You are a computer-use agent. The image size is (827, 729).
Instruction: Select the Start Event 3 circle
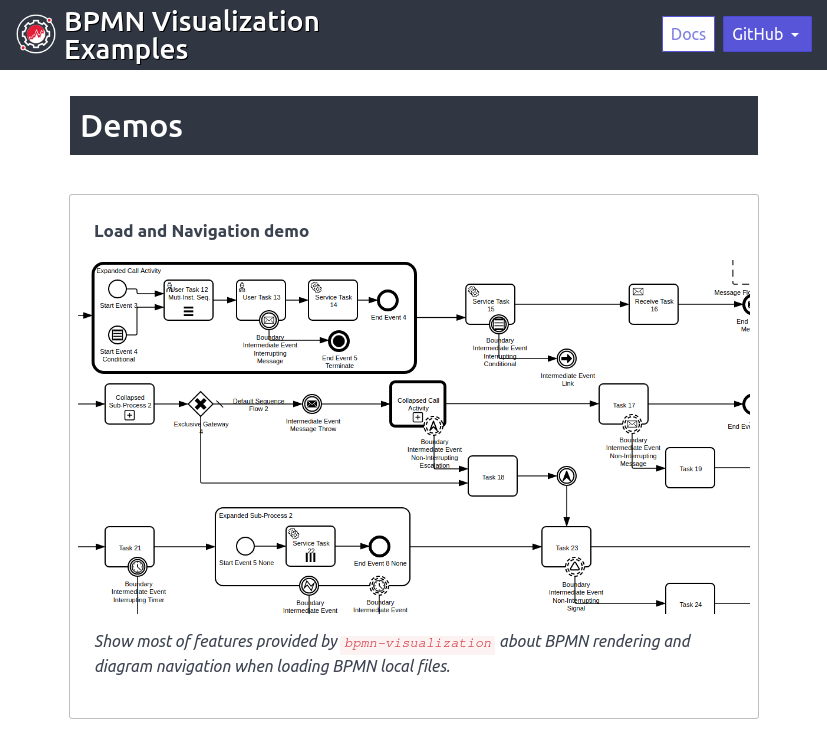coord(117,289)
